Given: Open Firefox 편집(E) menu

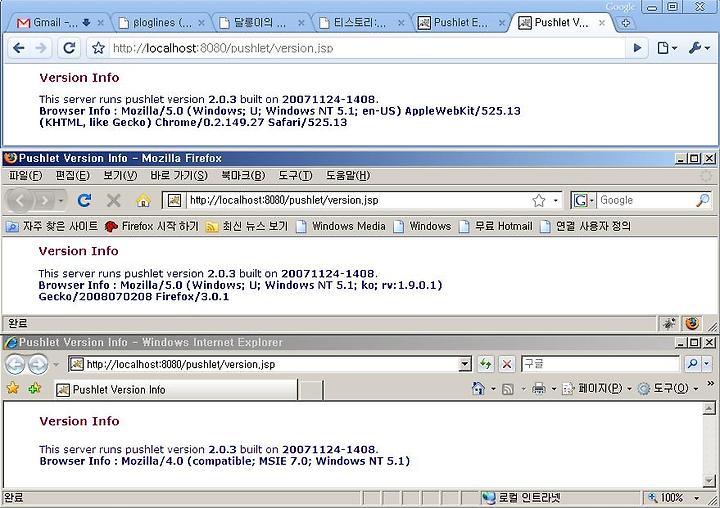Looking at the screenshot, I should click(x=73, y=175).
